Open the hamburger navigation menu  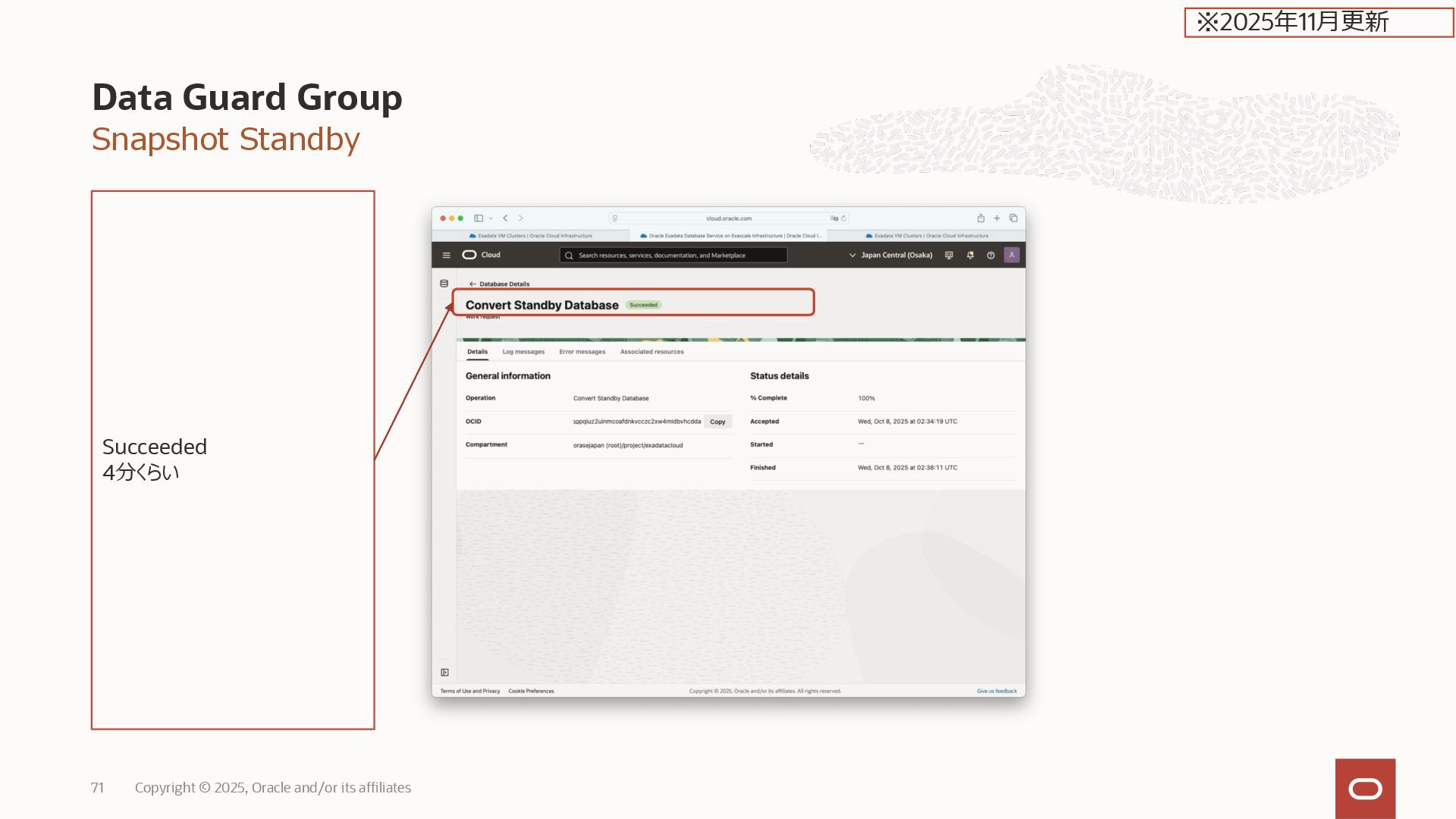[x=446, y=256]
